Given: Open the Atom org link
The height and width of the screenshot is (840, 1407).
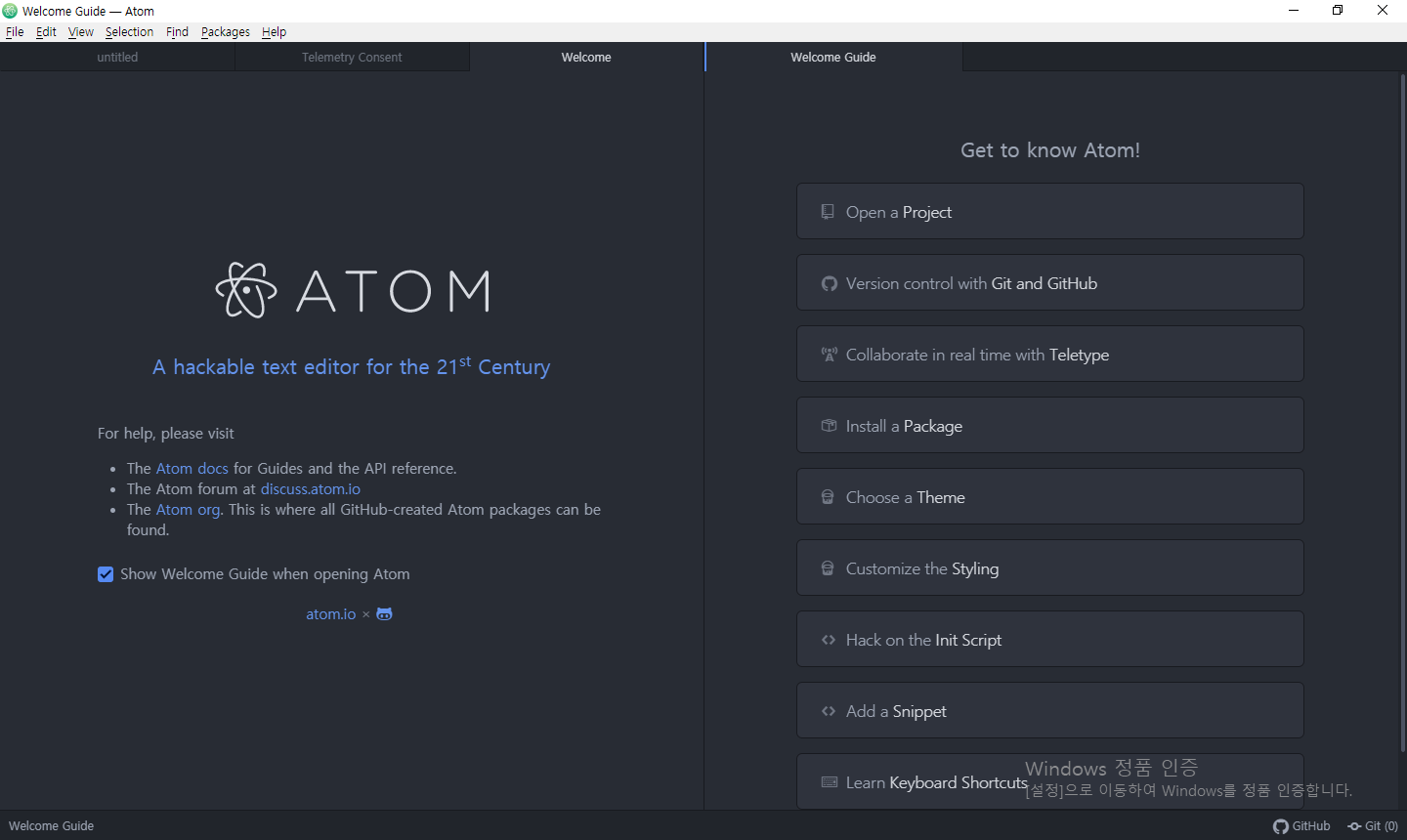Looking at the screenshot, I should pos(188,510).
